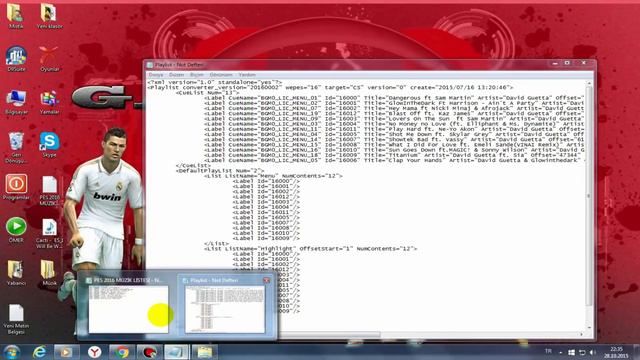Click the List ListName="Menu" line

pos(273,176)
